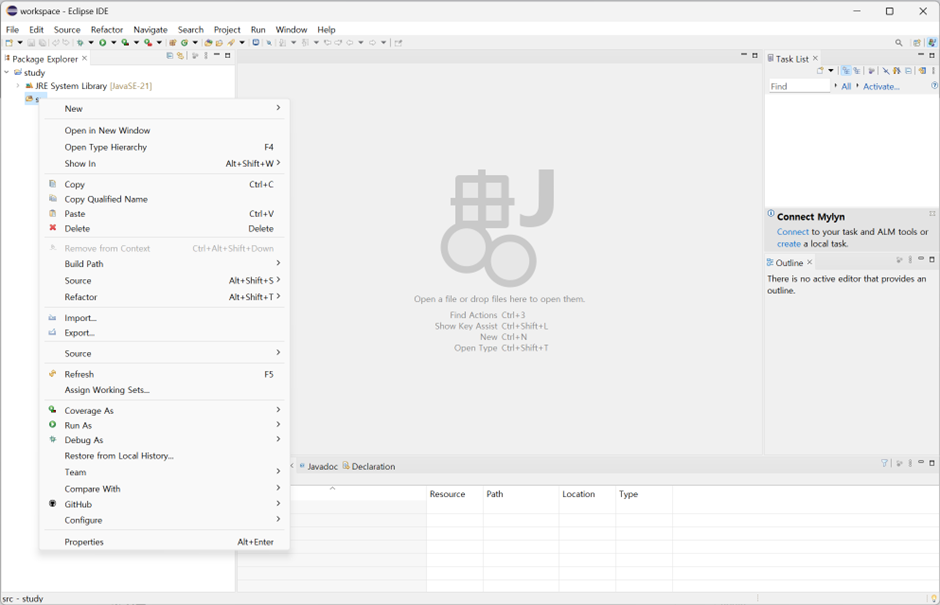
Task: Click New Task icon in Task List
Action: [x=820, y=70]
